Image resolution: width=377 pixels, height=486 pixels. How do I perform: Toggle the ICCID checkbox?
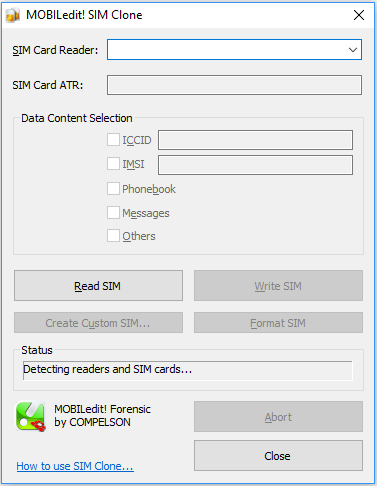(x=113, y=140)
